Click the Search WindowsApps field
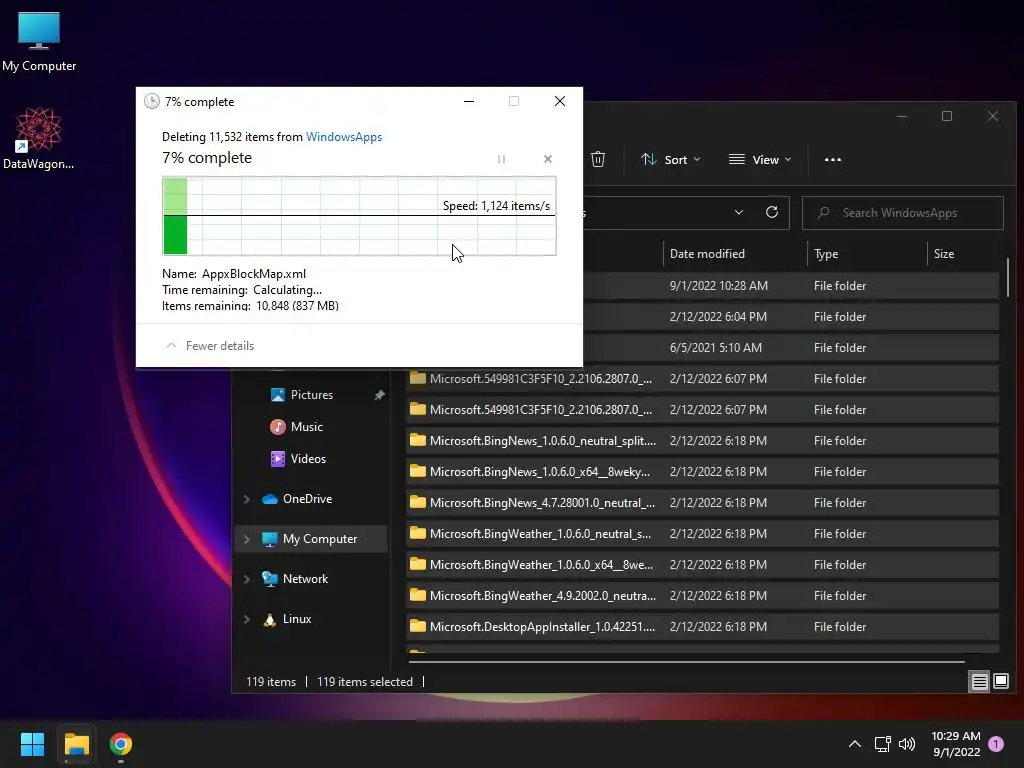This screenshot has width=1024, height=768. click(903, 213)
